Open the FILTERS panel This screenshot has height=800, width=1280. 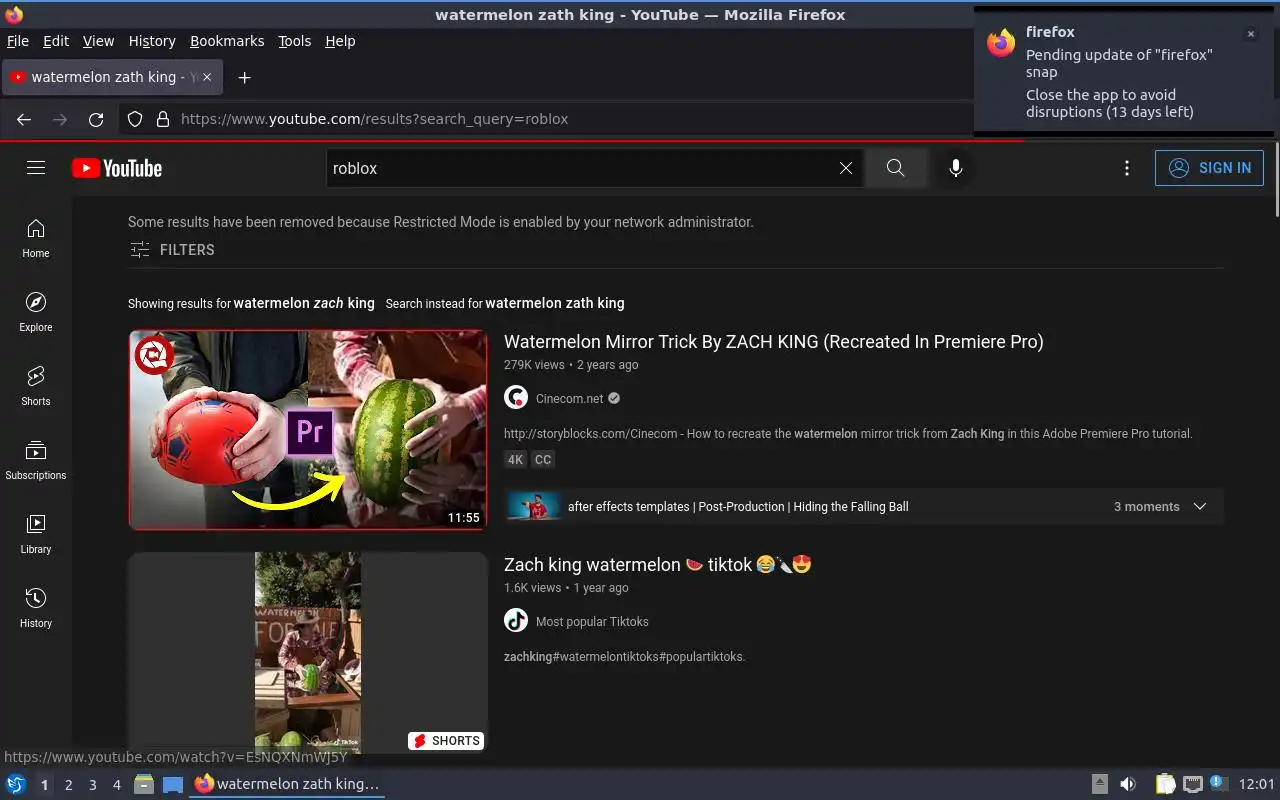pyautogui.click(x=172, y=250)
